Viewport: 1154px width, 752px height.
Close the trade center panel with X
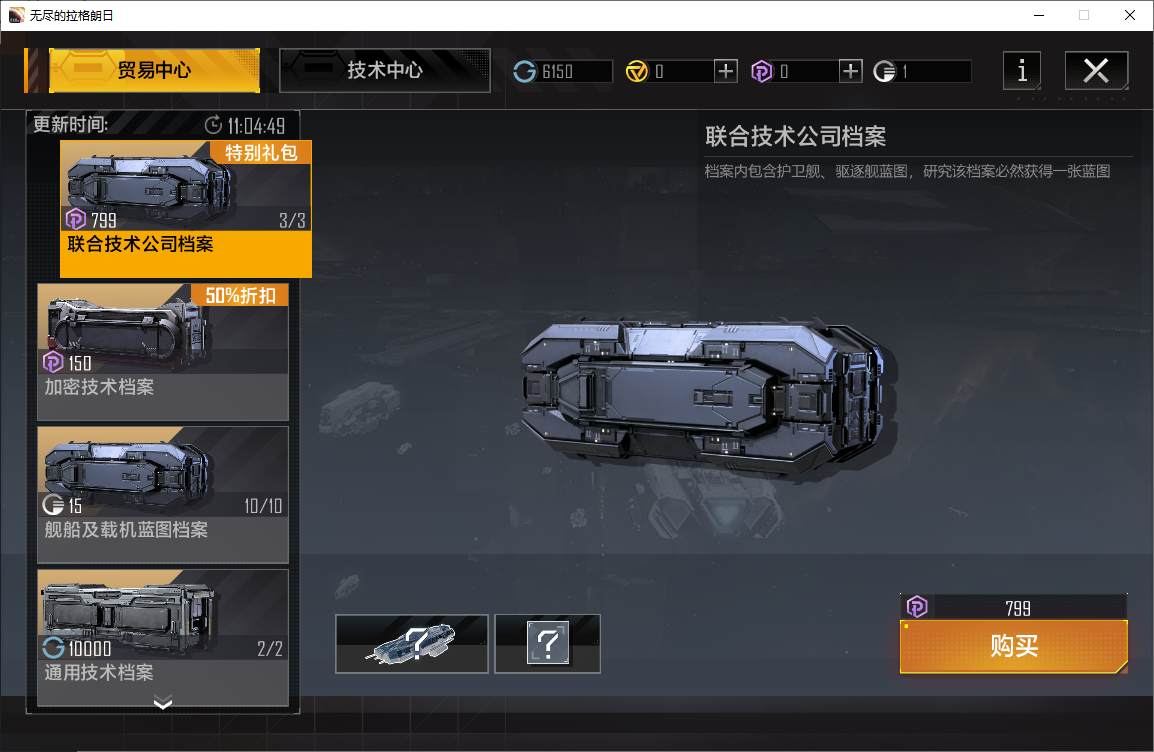tap(1096, 71)
